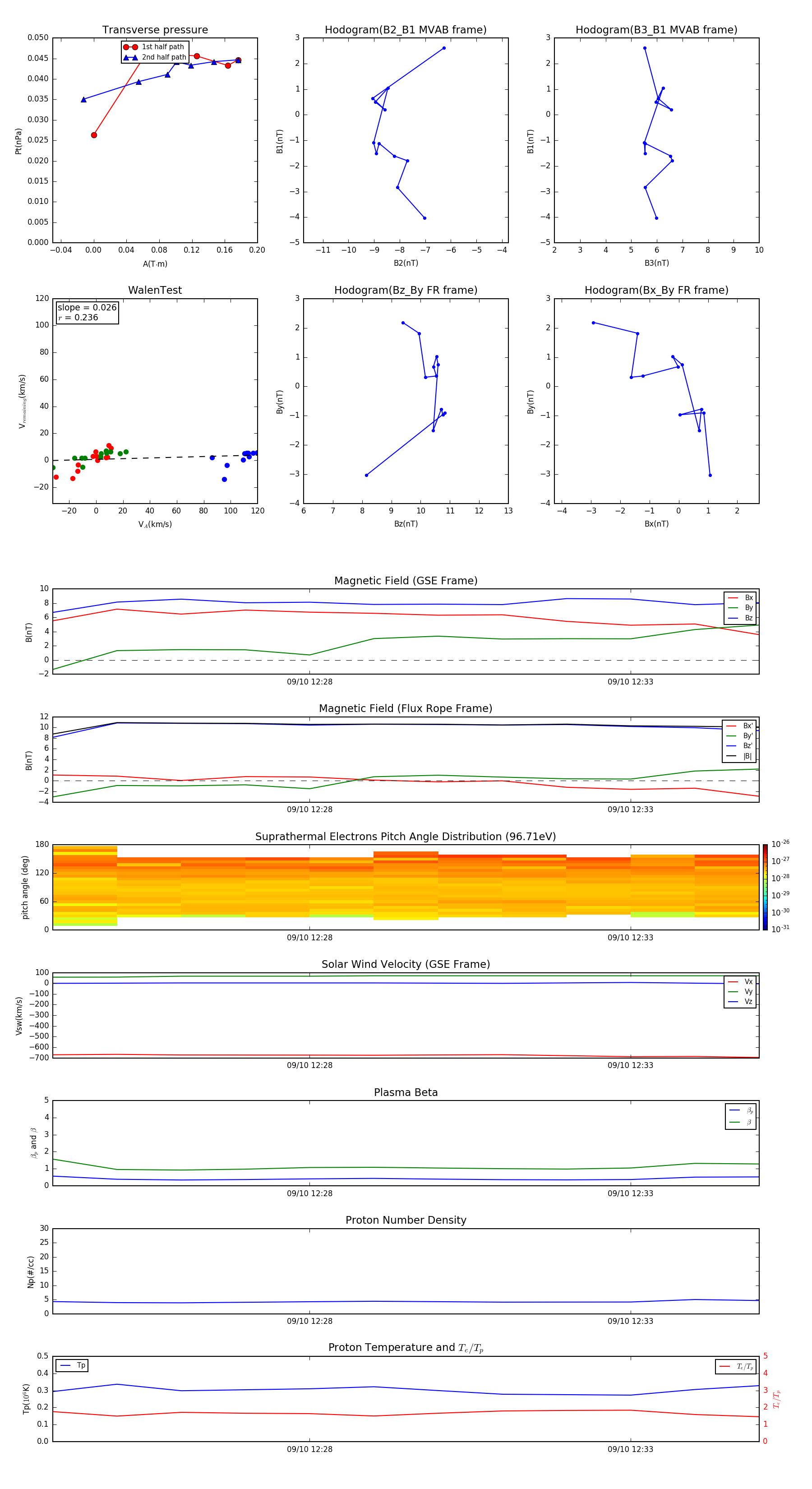The height and width of the screenshot is (1489, 812).
Task: Click the 'Vx' legend entry in velocity plot
Action: pos(740,981)
